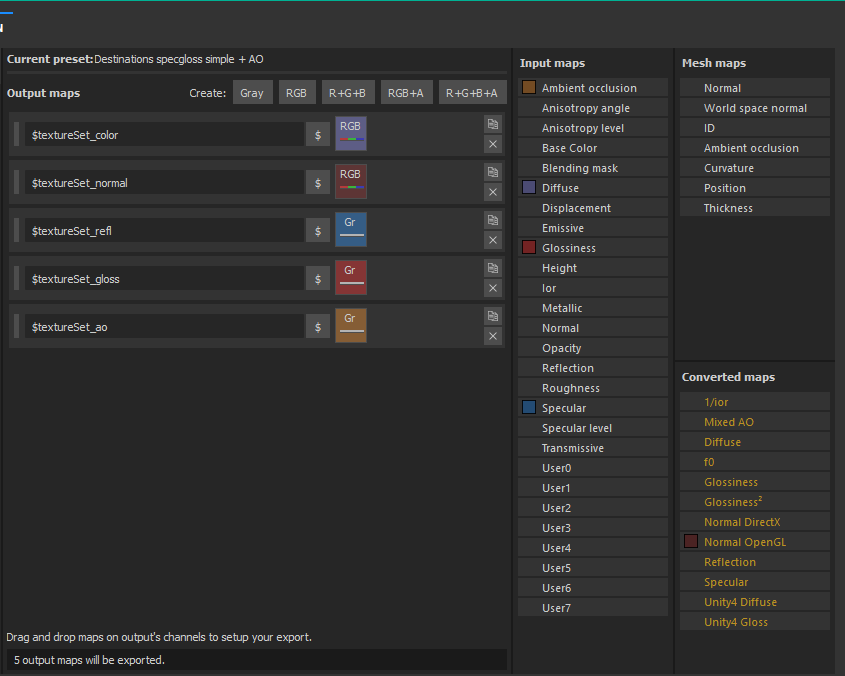Copy the $textureSet_color output map
The height and width of the screenshot is (676, 845).
point(493,125)
